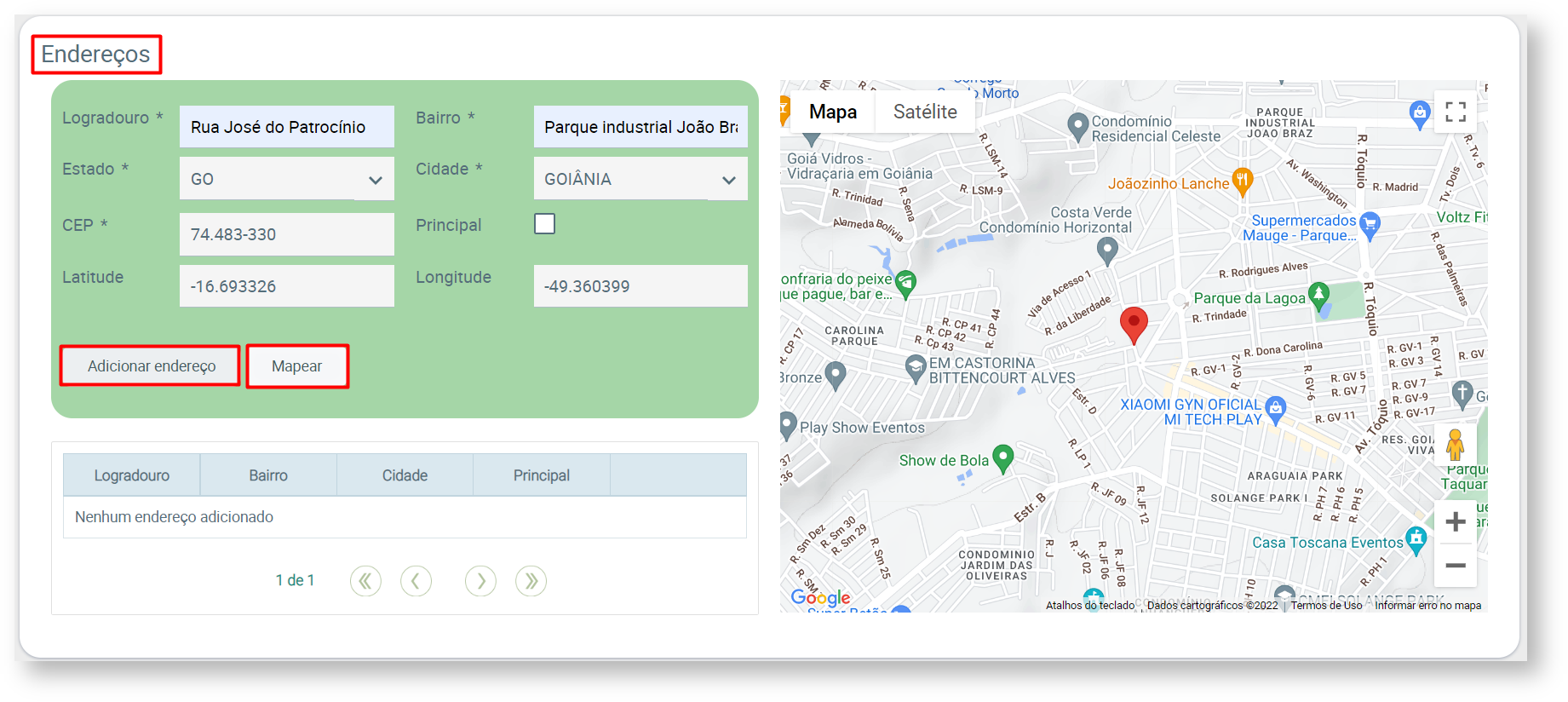The width and height of the screenshot is (1568, 702).
Task: Click the Bairro column header
Action: (x=268, y=475)
